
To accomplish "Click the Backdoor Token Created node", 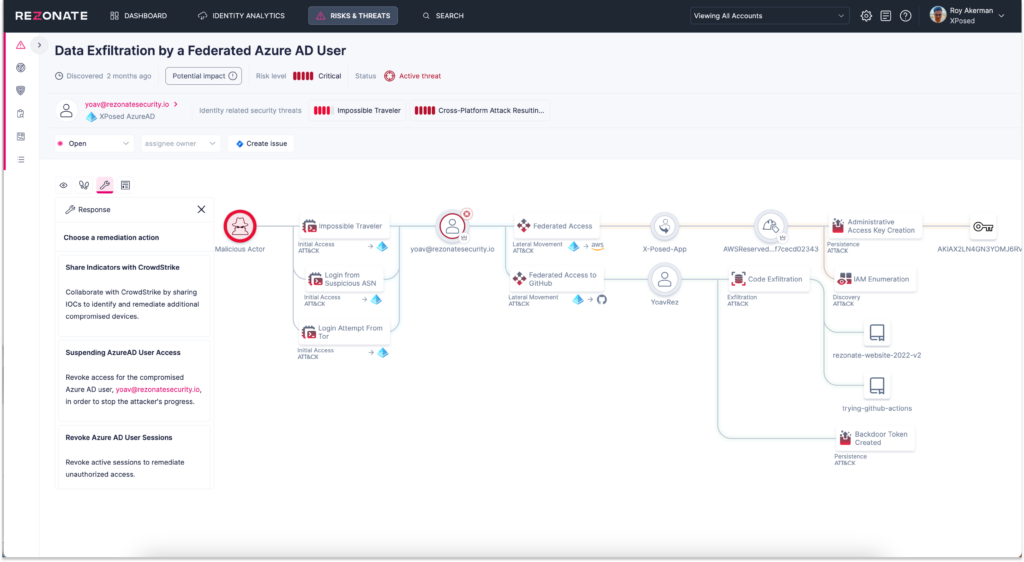I will point(876,439).
